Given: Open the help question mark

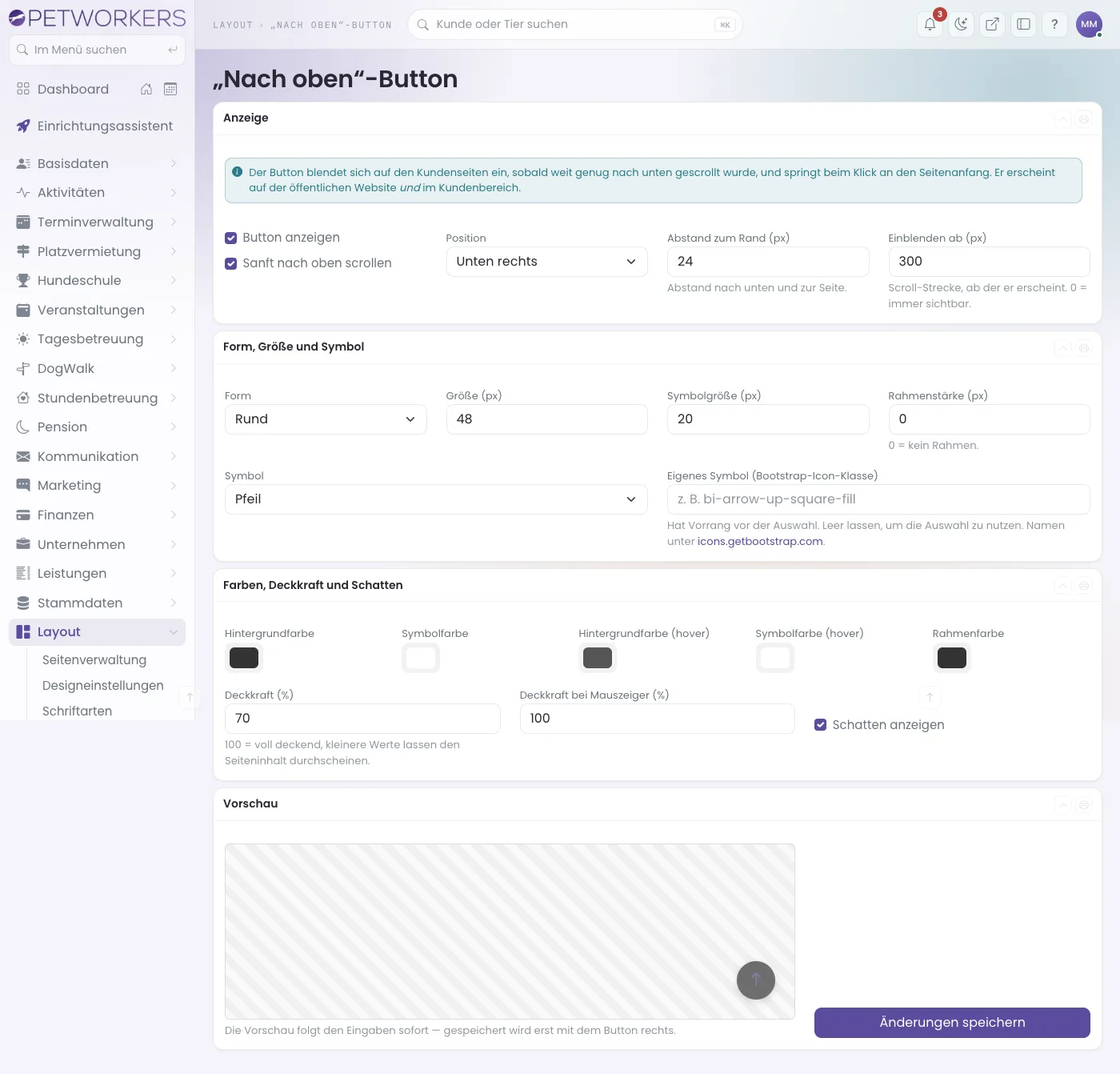Looking at the screenshot, I should pos(1054,24).
